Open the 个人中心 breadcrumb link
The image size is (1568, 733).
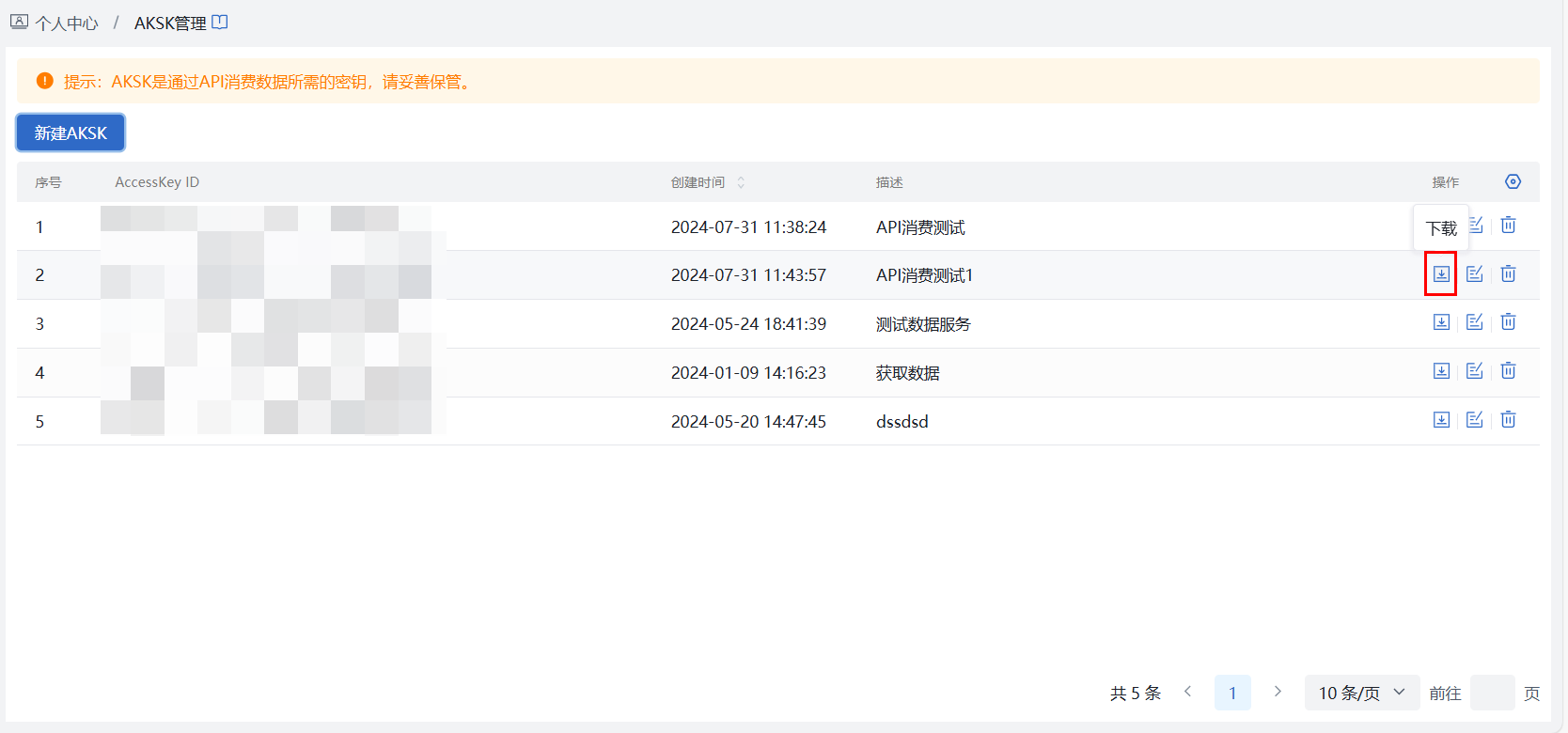(67, 23)
